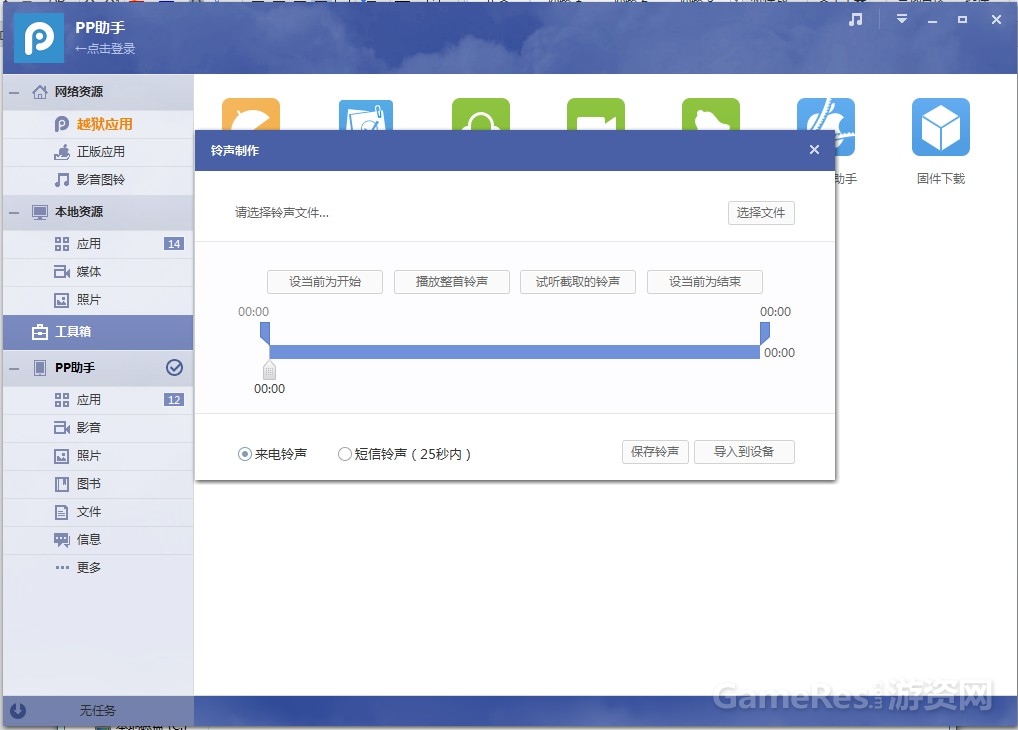Click the 导入到设备 button
Image resolution: width=1018 pixels, height=730 pixels.
744,452
